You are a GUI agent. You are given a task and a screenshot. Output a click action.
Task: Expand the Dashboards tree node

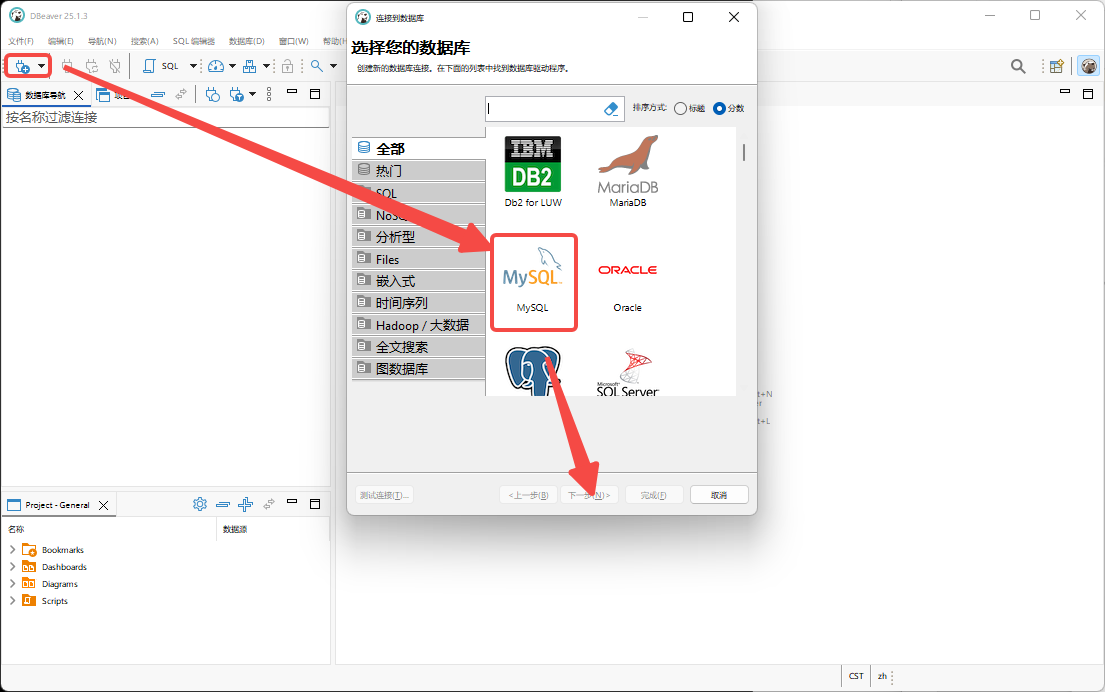pos(12,567)
